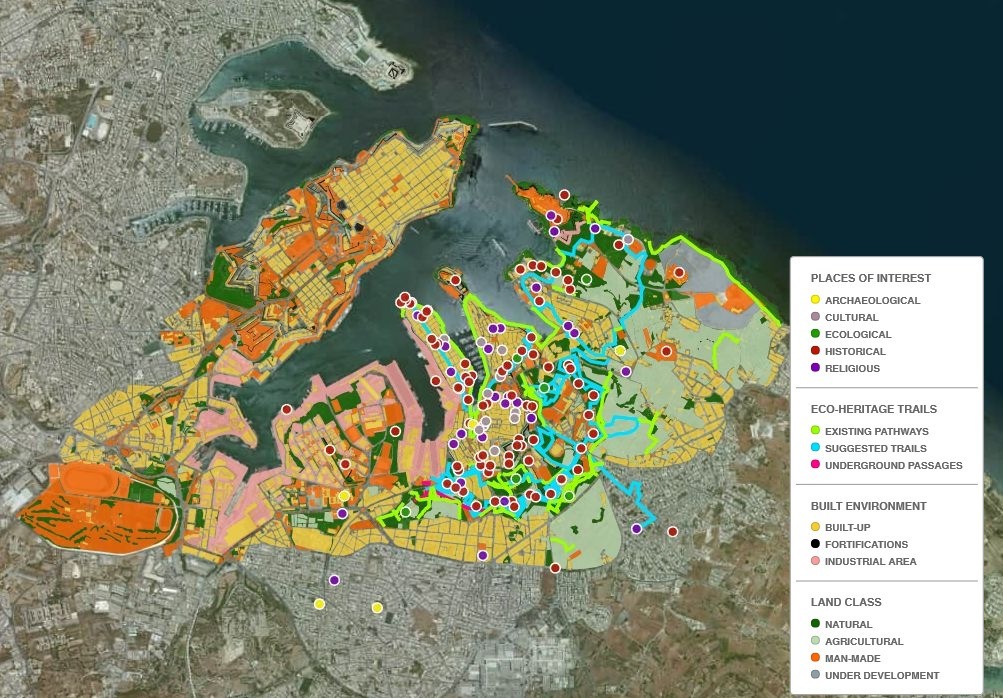Image resolution: width=1003 pixels, height=698 pixels.
Task: Click the grey-purple Cultural legend dot
Action: [x=815, y=317]
